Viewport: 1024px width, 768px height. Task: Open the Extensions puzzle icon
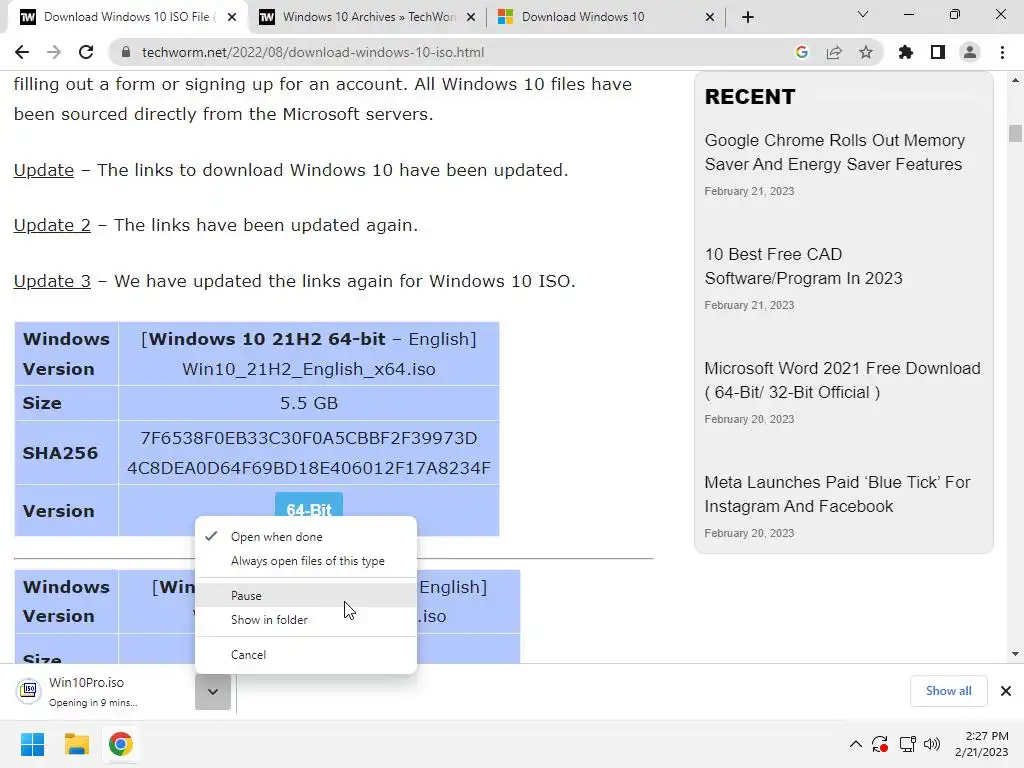click(x=905, y=52)
